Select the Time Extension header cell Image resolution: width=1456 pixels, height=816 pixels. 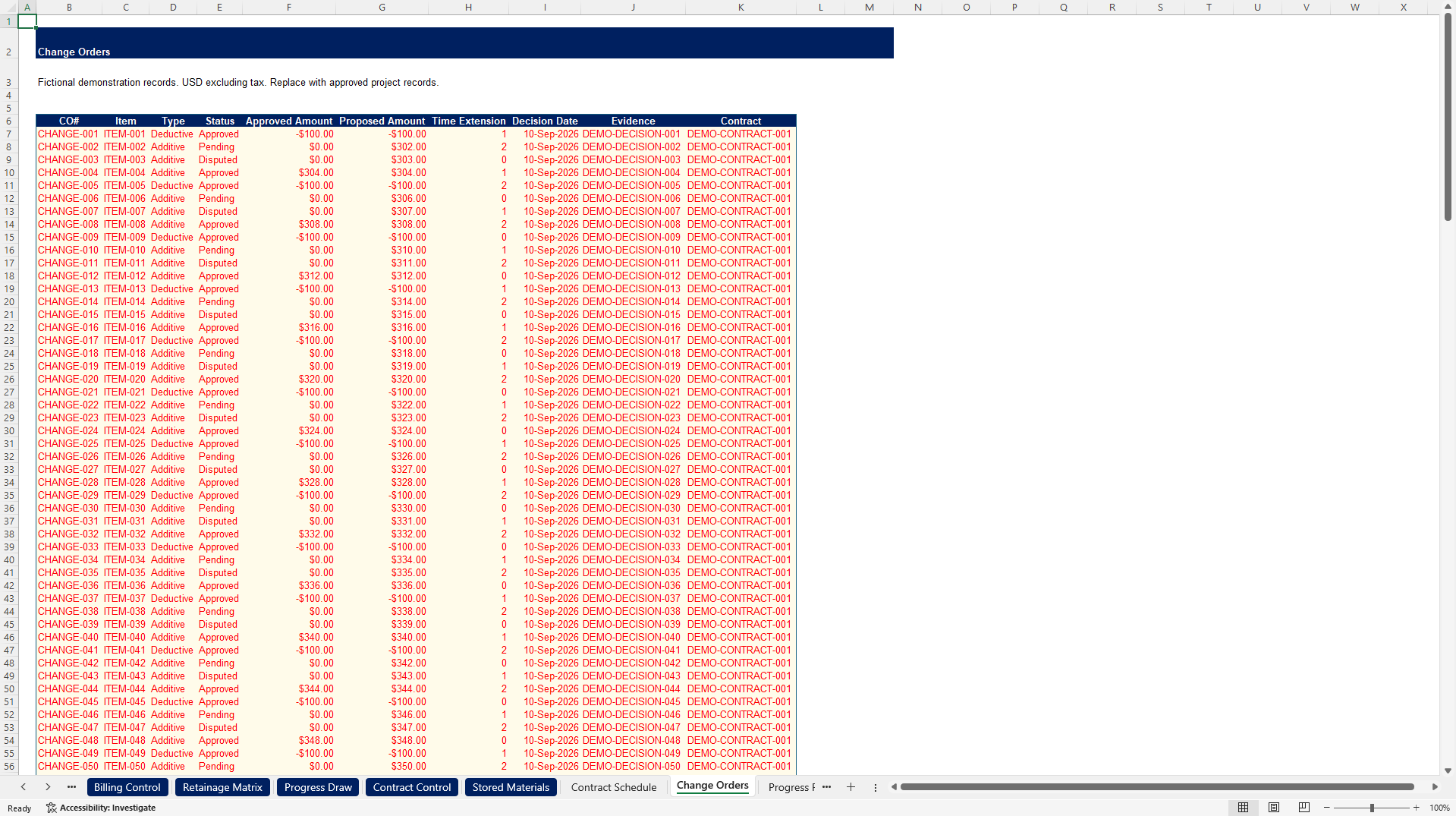click(468, 121)
